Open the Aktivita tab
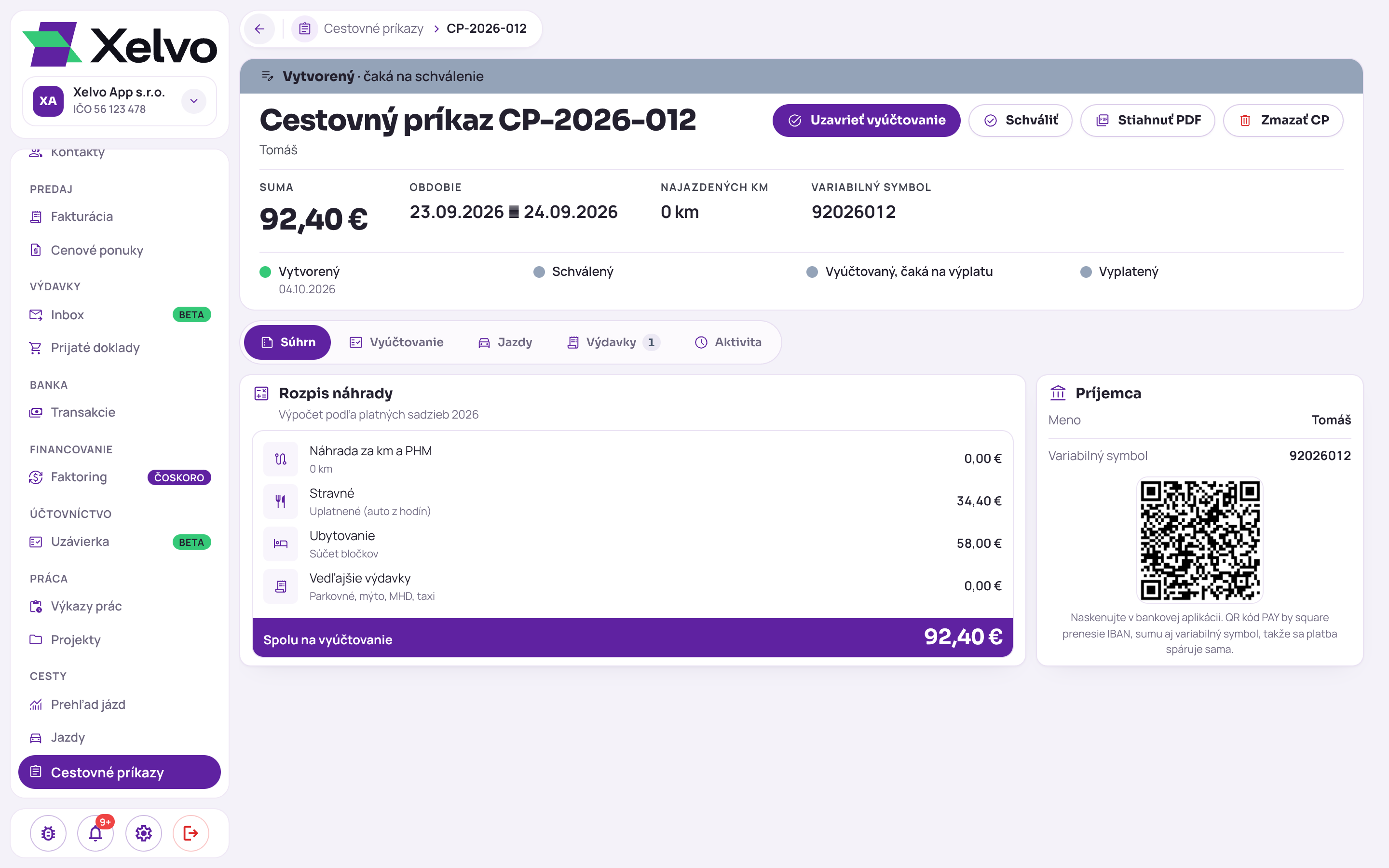1389x868 pixels. tap(728, 342)
